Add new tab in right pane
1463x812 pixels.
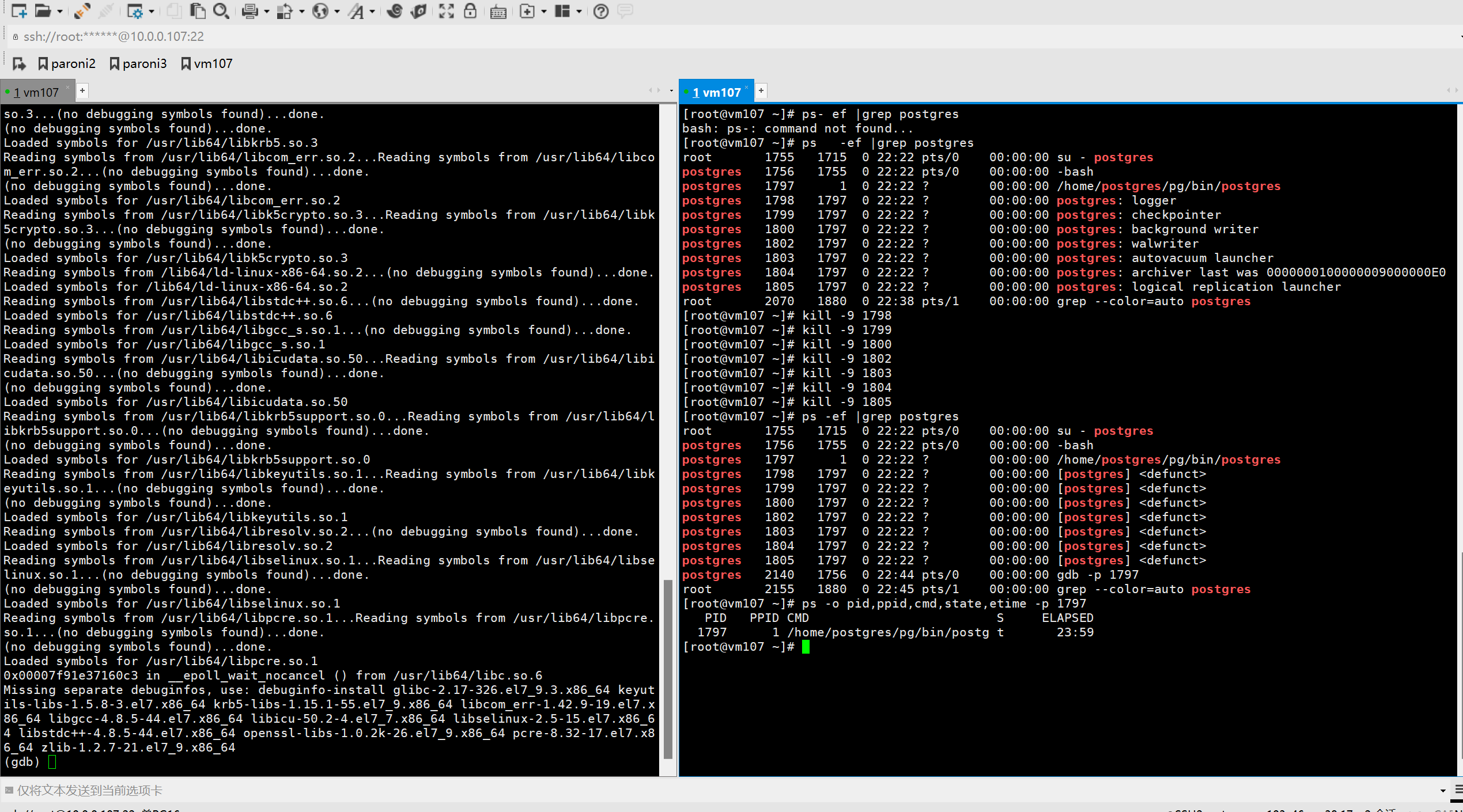pos(761,90)
